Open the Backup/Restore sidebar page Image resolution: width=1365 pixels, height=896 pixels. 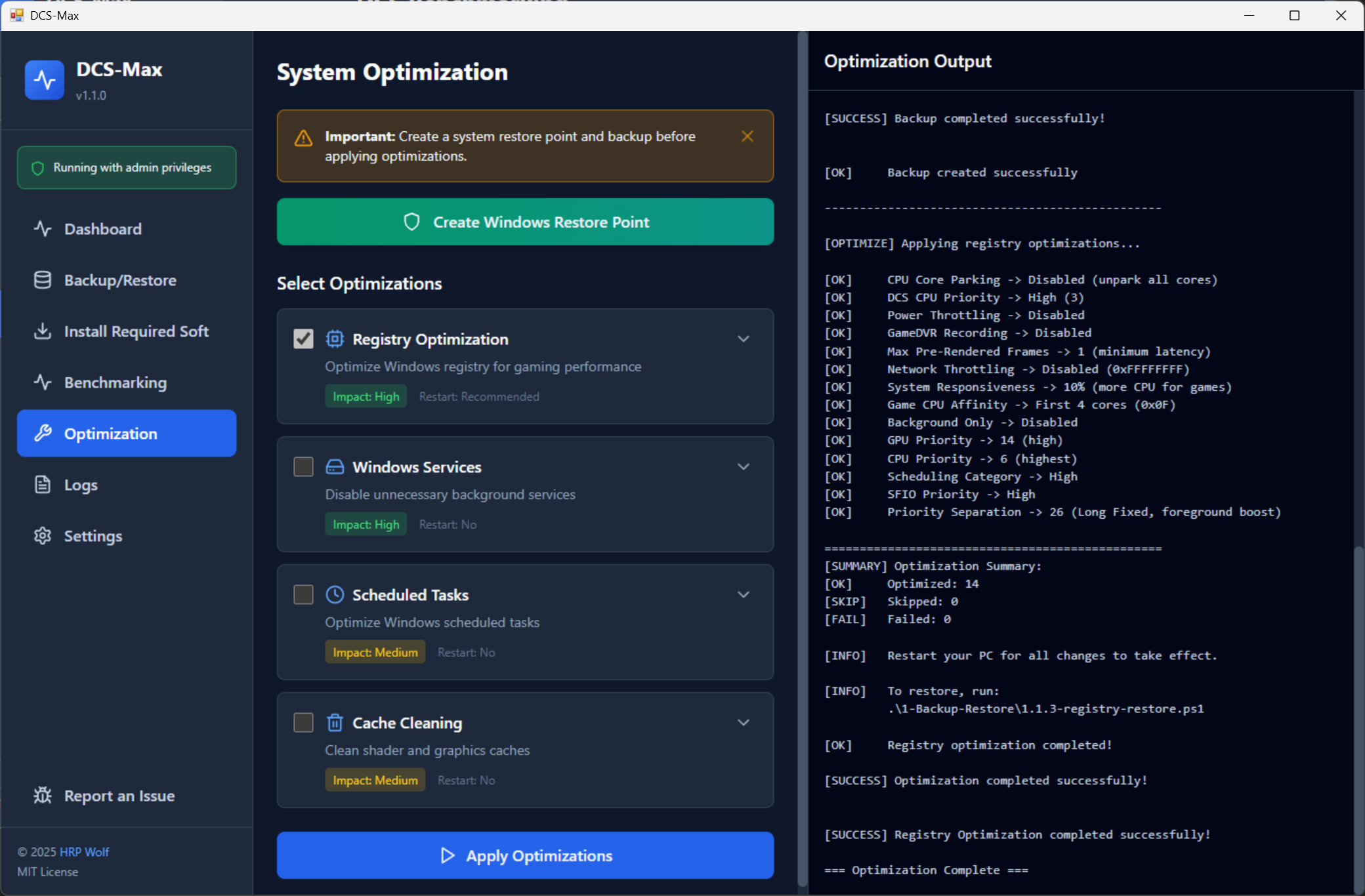click(x=120, y=280)
